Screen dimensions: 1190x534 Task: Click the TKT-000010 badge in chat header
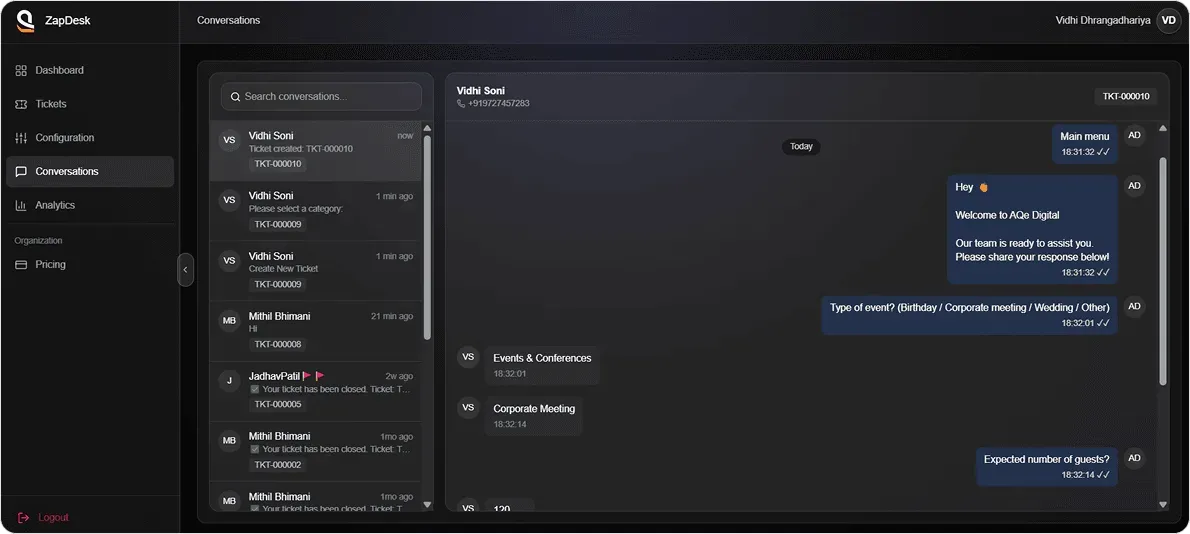click(1125, 96)
